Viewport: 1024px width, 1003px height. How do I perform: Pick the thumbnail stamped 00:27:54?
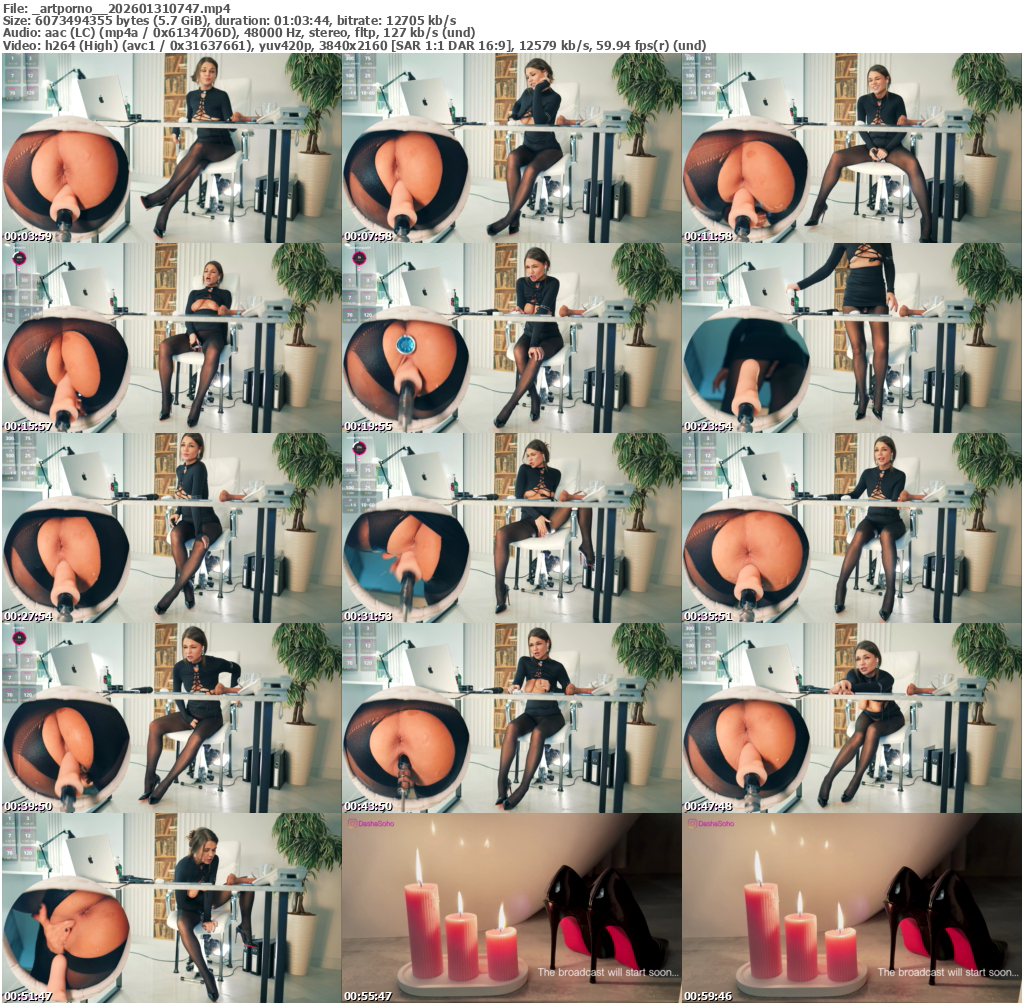(172, 528)
